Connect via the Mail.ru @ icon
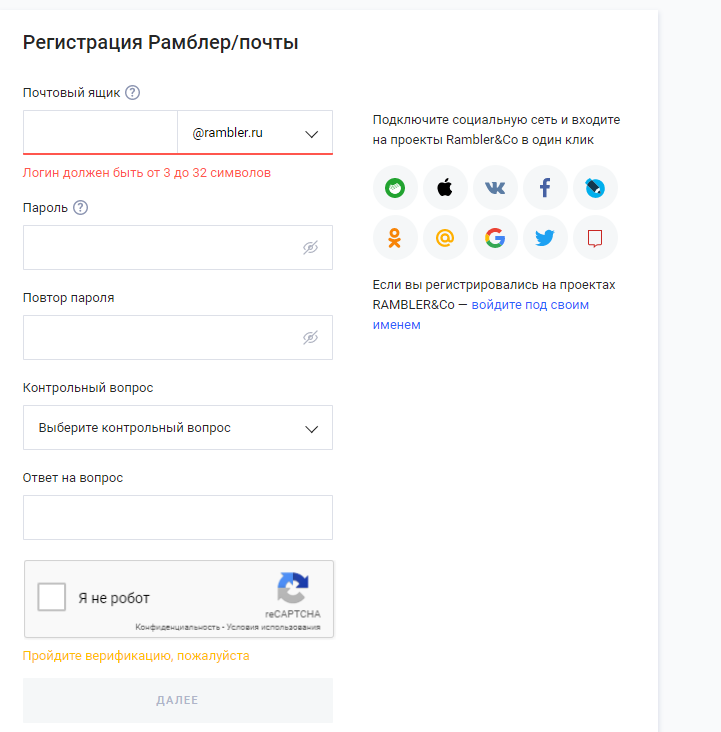The width and height of the screenshot is (721, 732). point(445,238)
